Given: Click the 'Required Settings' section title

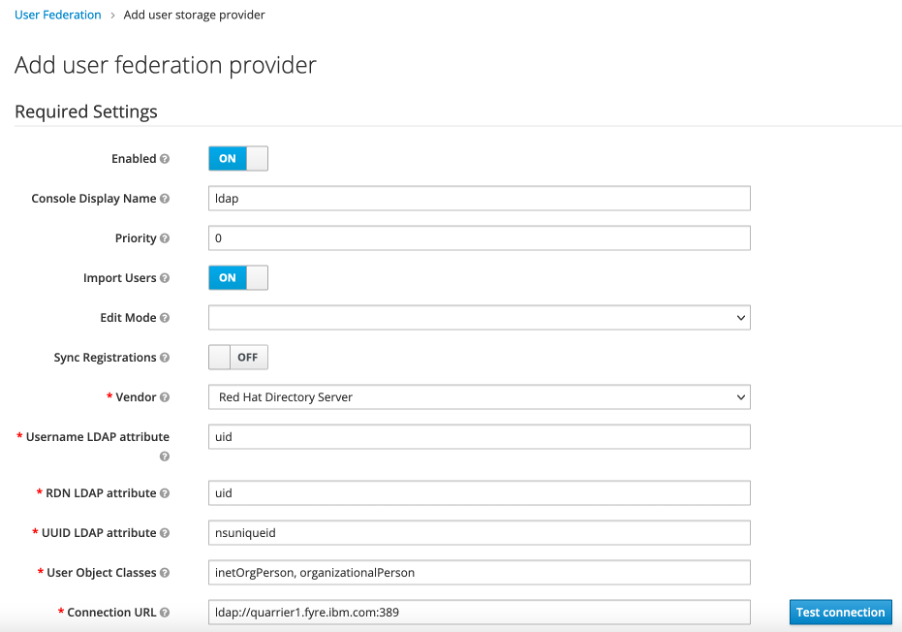Looking at the screenshot, I should (86, 112).
